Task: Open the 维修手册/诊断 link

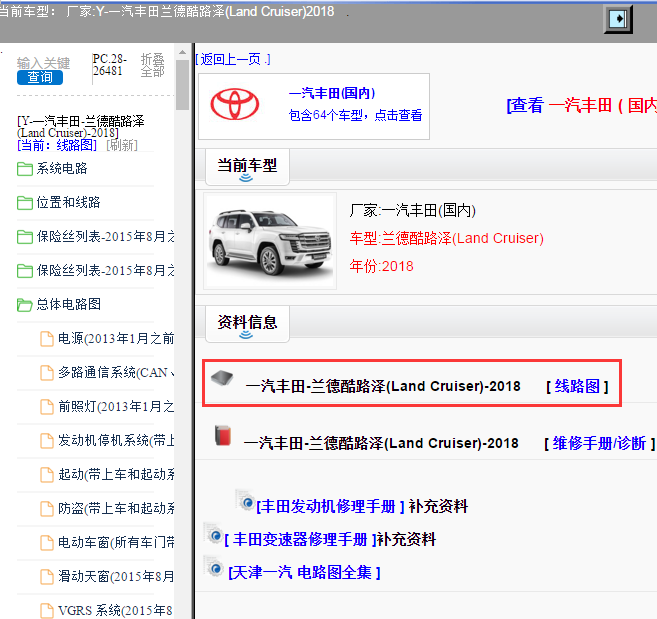Action: click(599, 443)
